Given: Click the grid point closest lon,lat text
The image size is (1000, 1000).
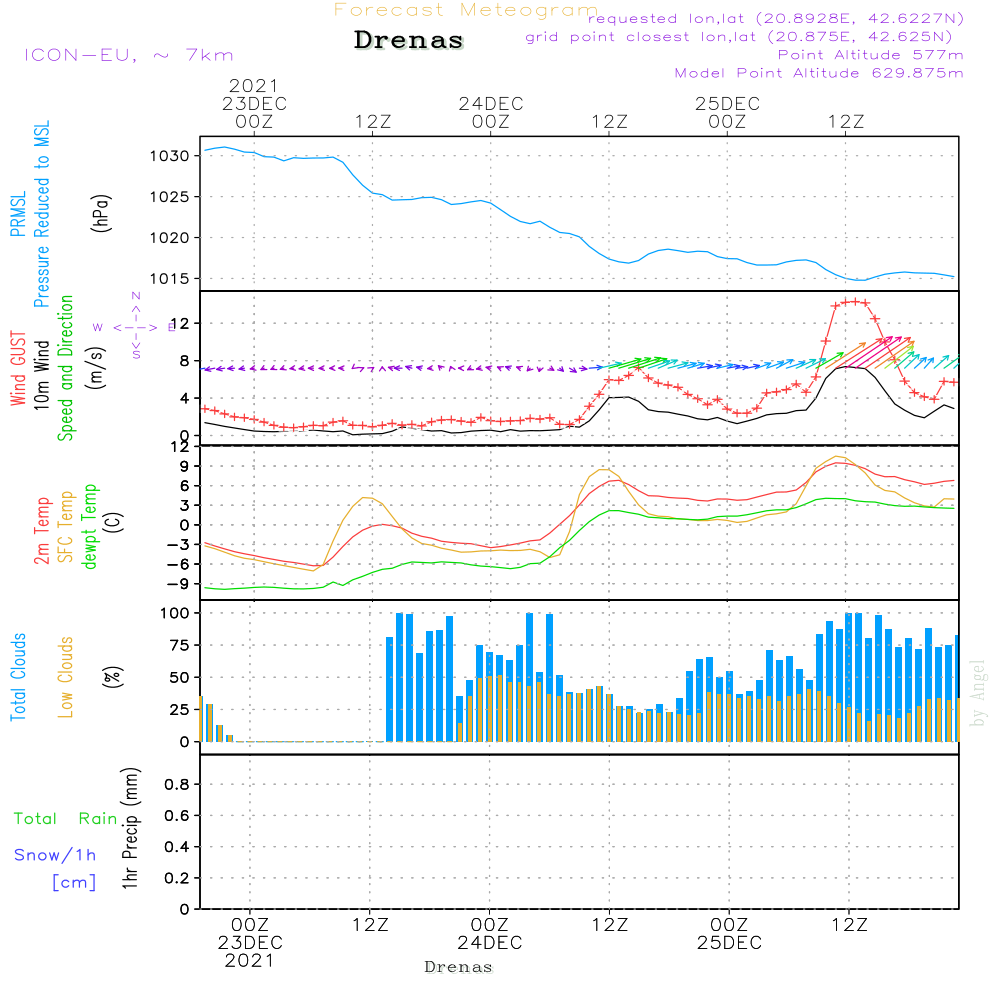Looking at the screenshot, I should (x=745, y=37).
